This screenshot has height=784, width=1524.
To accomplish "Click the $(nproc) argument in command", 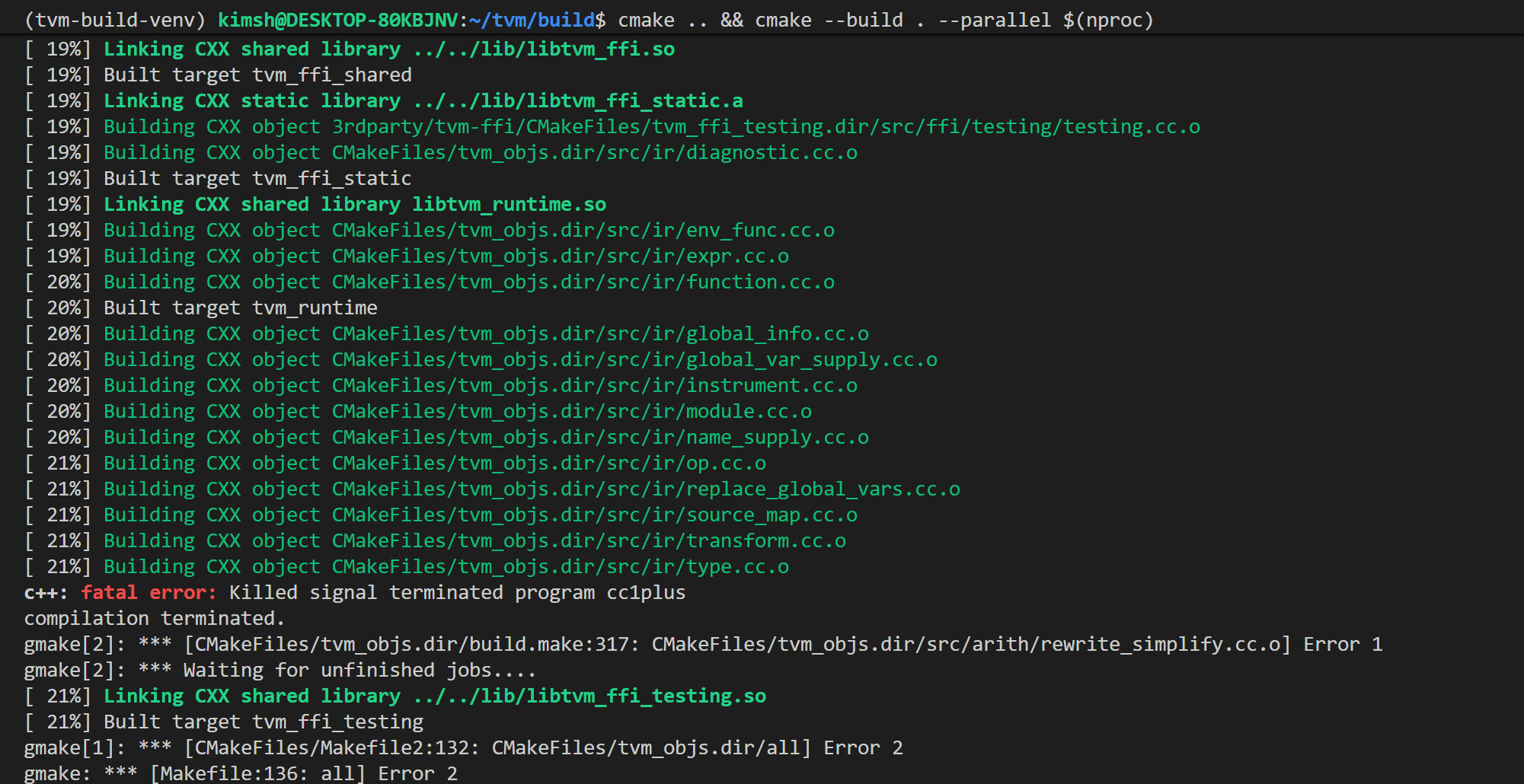I will pos(1108,21).
